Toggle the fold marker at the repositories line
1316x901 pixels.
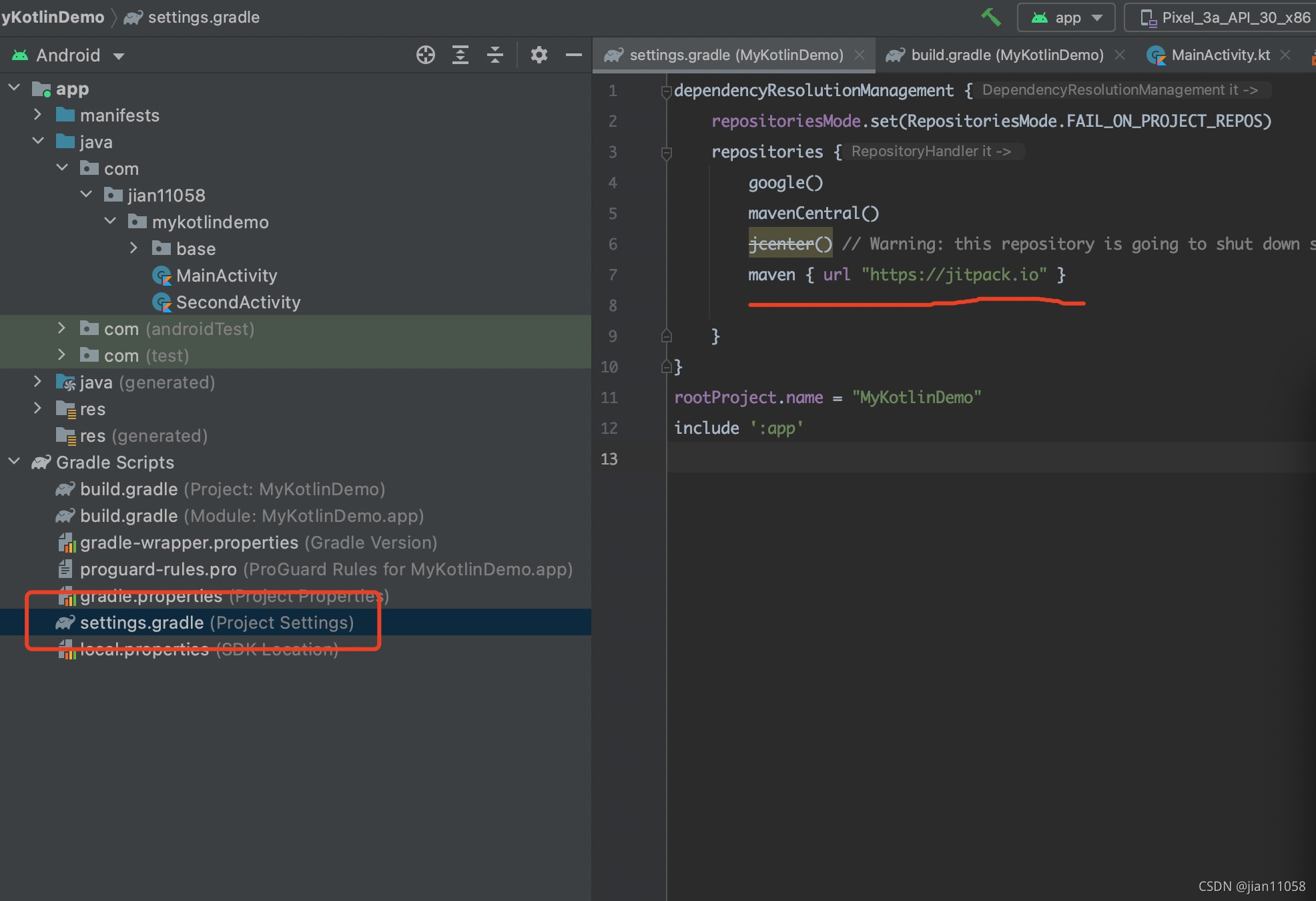665,153
